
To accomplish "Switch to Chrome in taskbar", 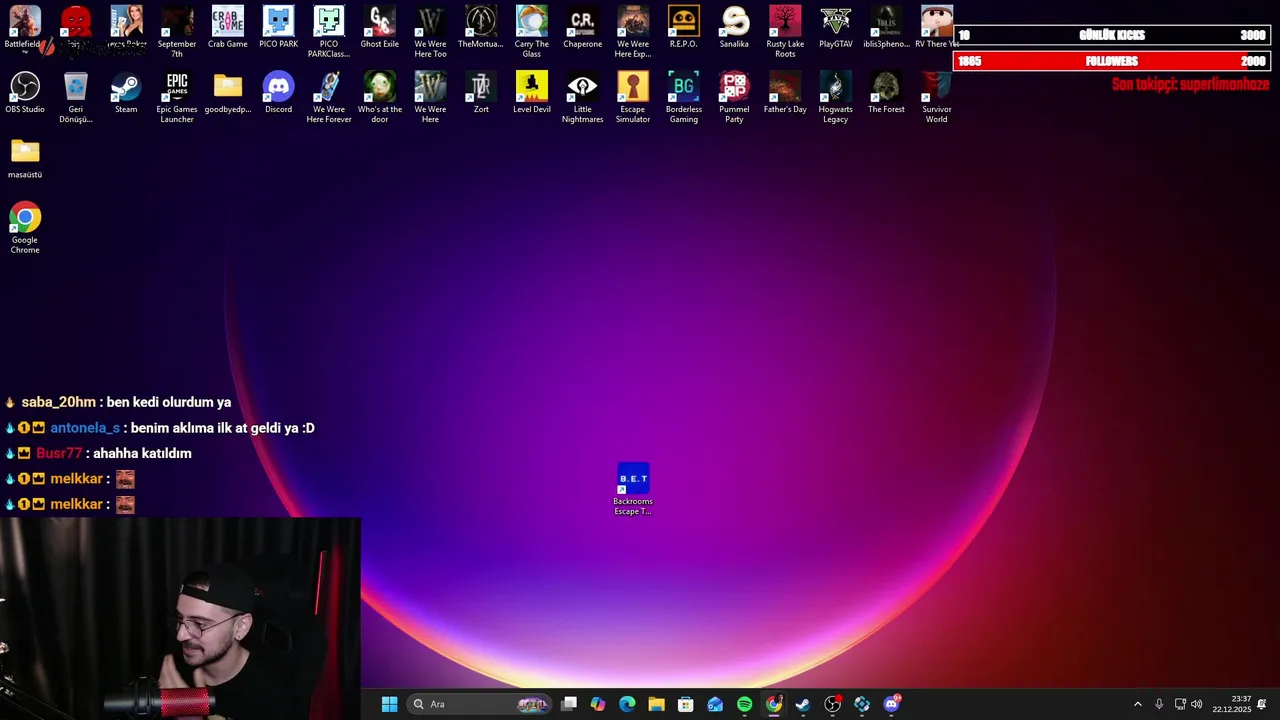I will tap(774, 704).
